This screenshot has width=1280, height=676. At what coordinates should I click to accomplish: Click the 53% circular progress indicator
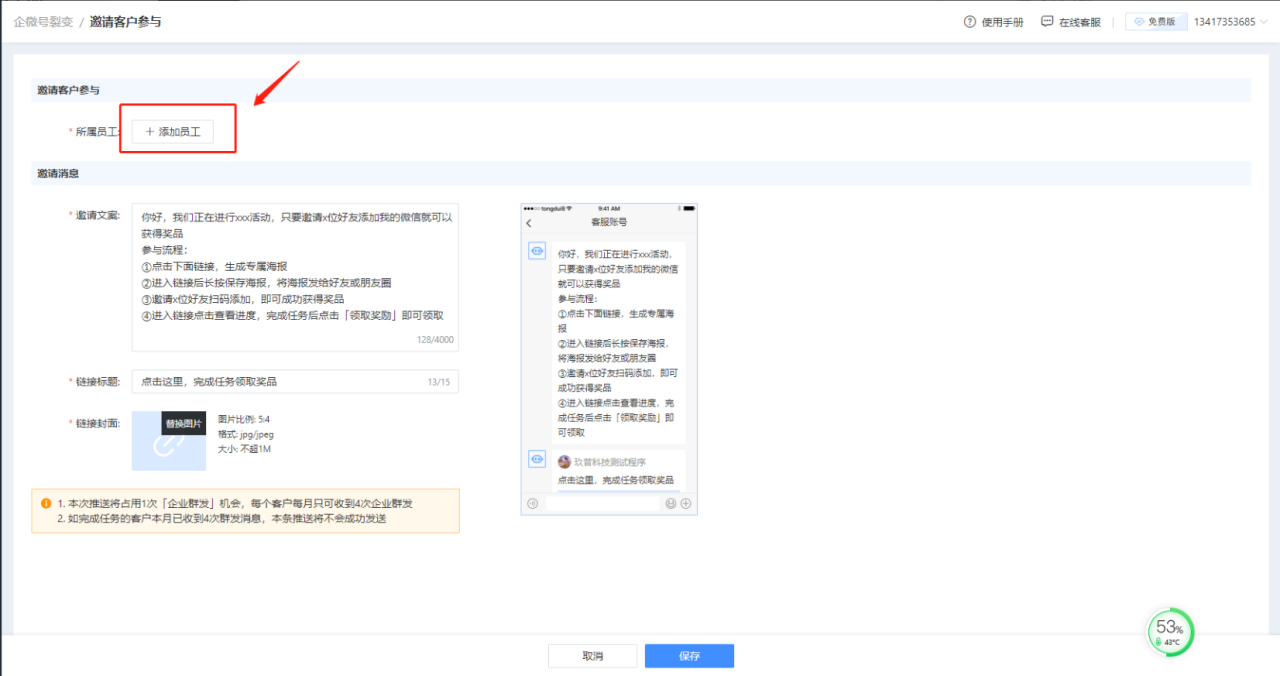coord(1169,632)
